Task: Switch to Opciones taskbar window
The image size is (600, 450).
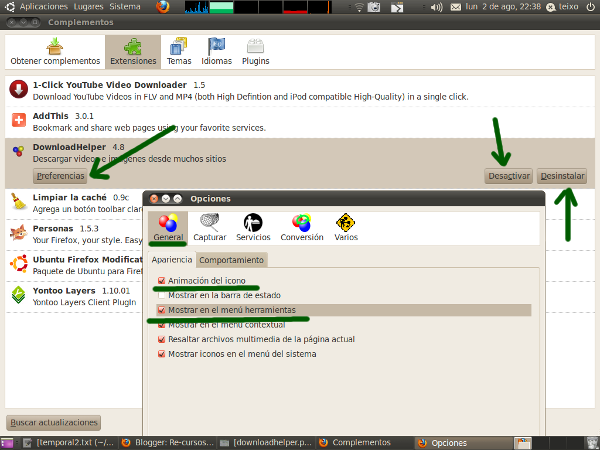Action: coord(464,443)
